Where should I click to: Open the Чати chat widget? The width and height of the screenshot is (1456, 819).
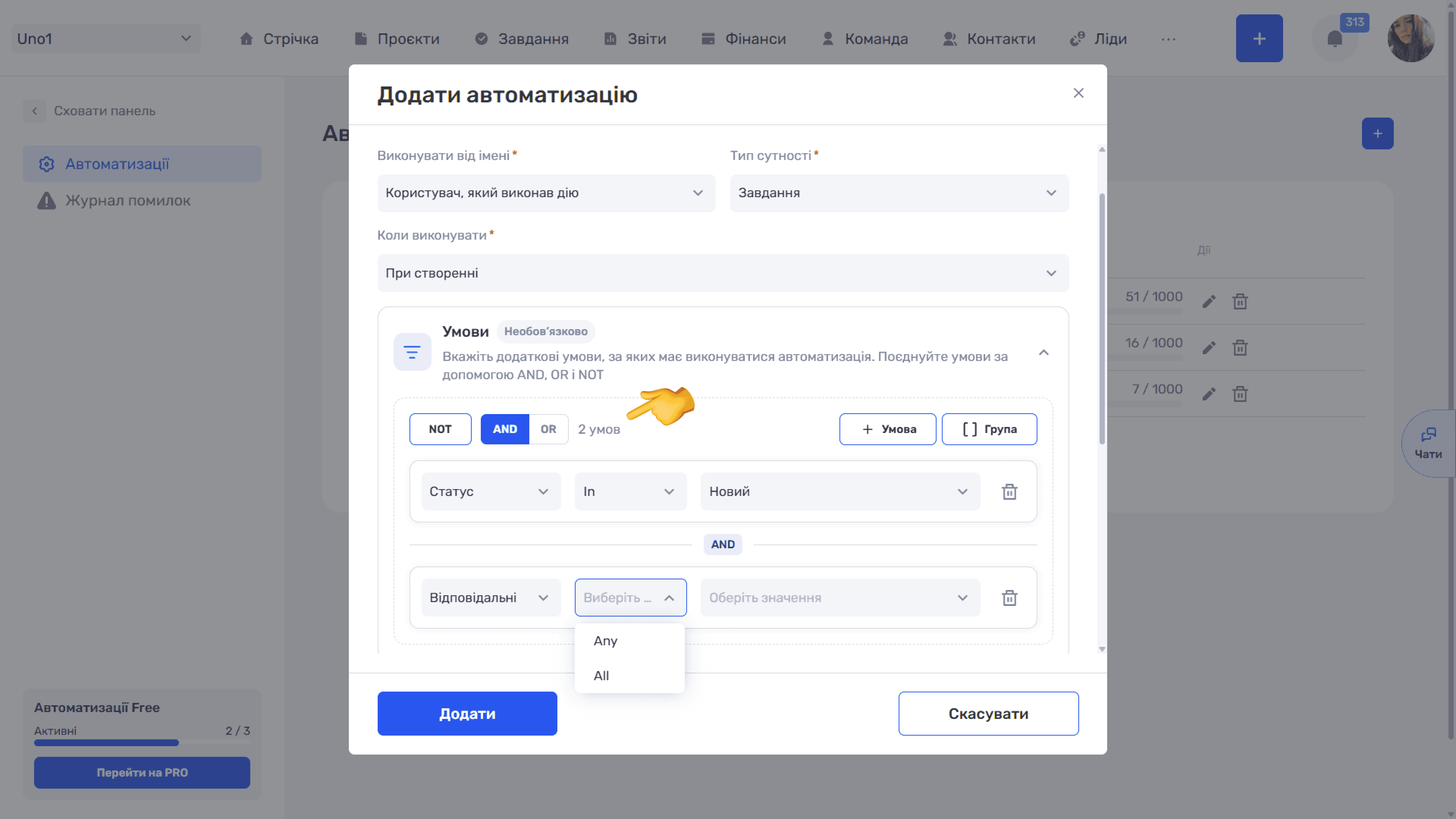coord(1428,443)
